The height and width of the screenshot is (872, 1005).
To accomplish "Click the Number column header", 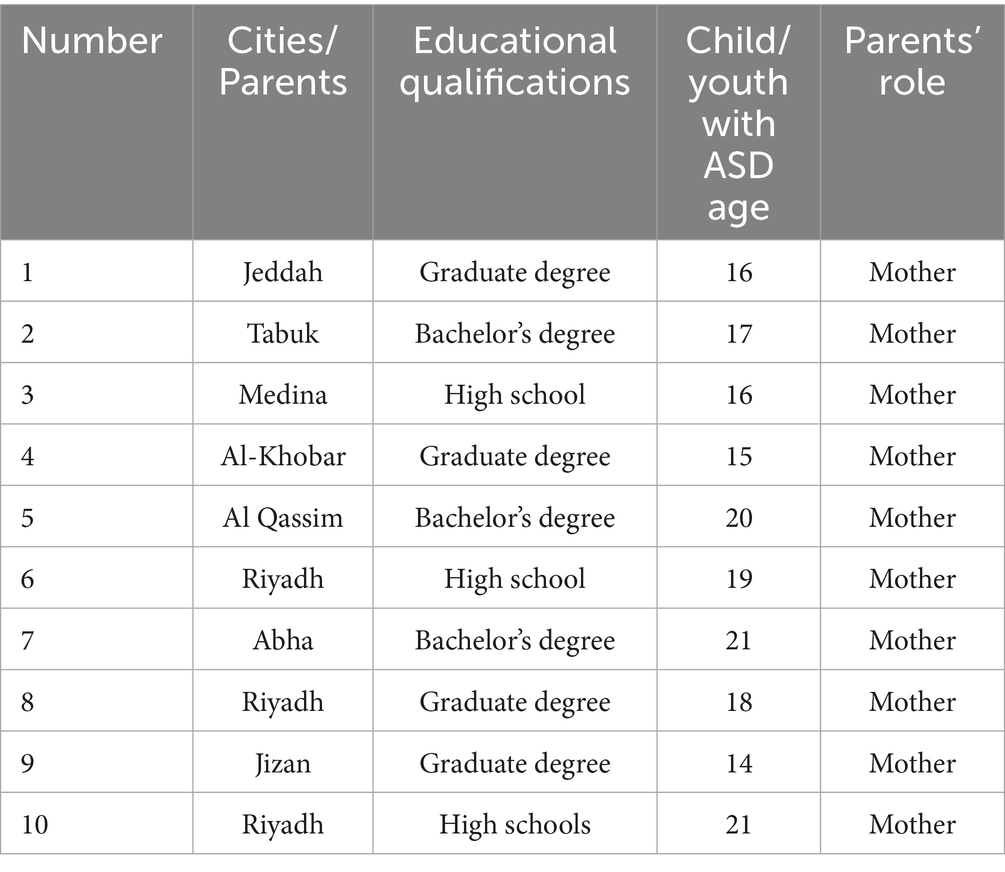I will click(92, 41).
